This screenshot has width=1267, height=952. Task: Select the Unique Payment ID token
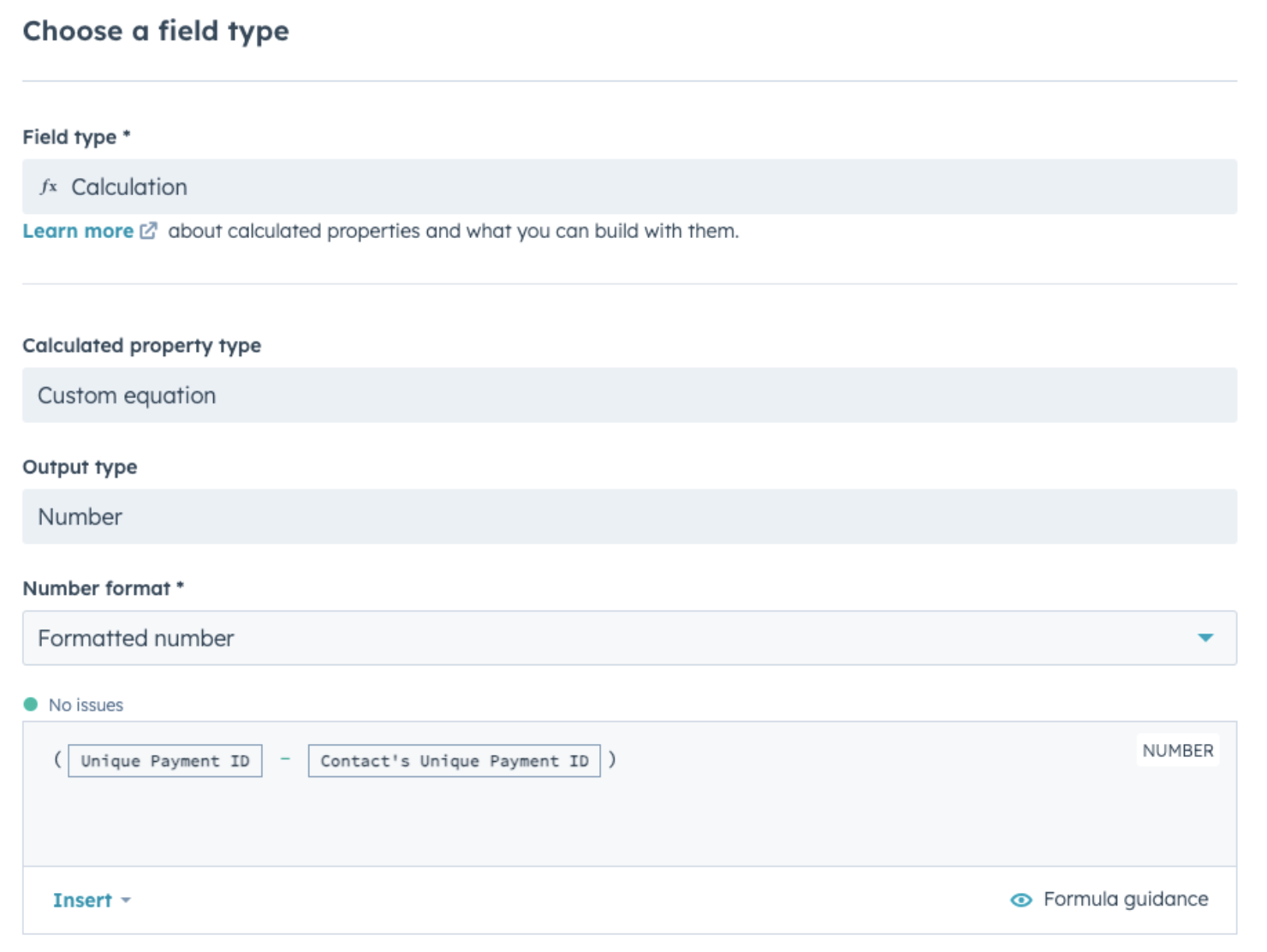165,761
